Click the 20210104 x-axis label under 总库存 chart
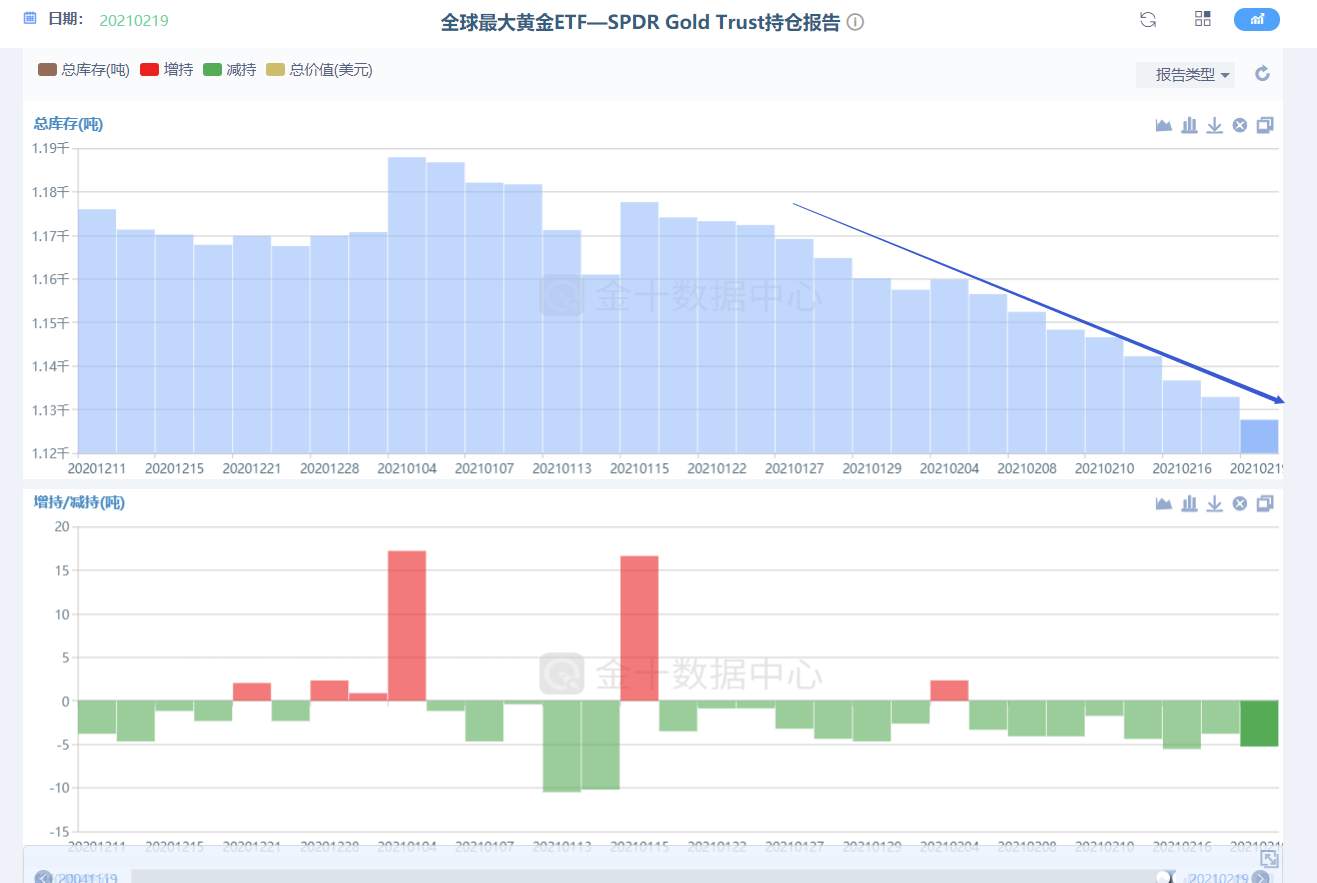The width and height of the screenshot is (1317, 883). [407, 468]
